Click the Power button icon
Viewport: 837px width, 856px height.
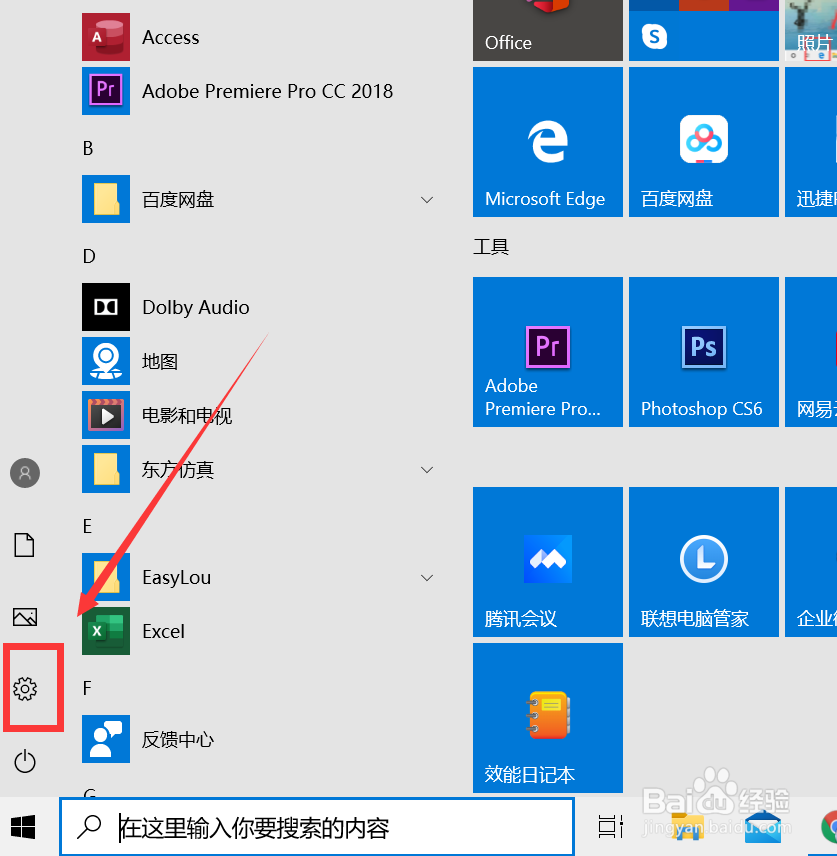pos(25,761)
